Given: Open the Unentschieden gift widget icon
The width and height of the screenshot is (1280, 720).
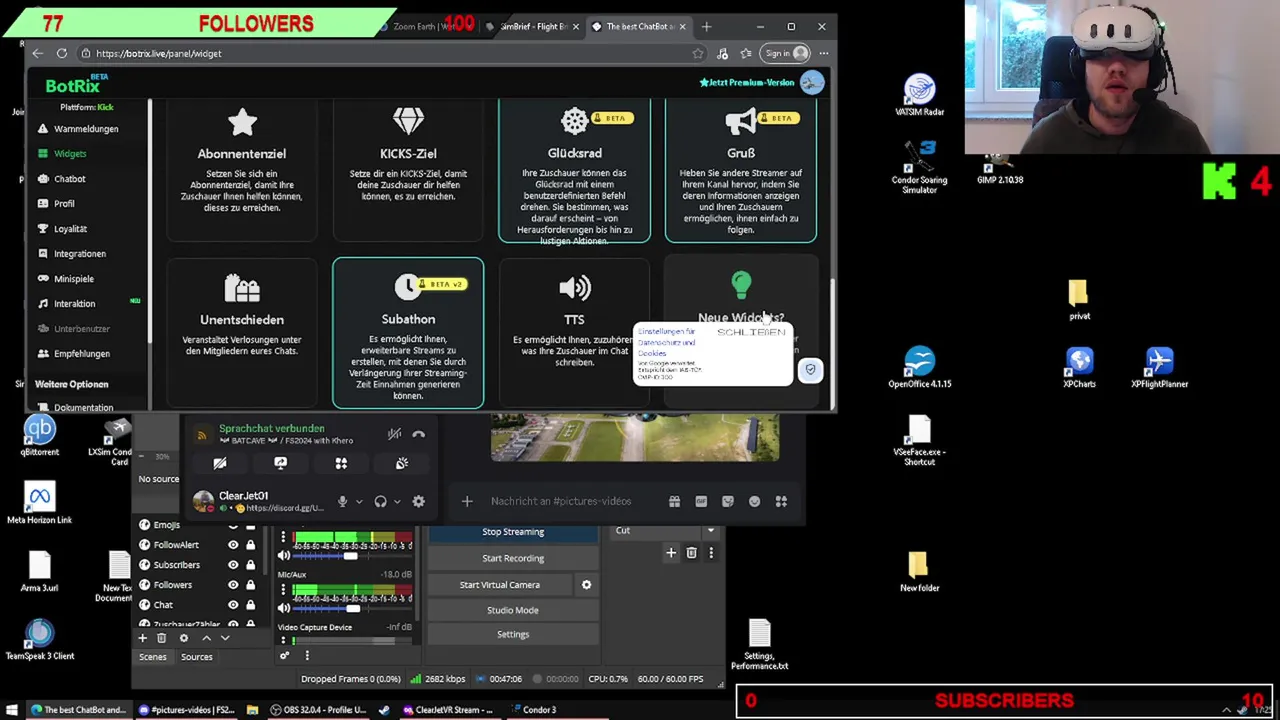Looking at the screenshot, I should point(242,289).
